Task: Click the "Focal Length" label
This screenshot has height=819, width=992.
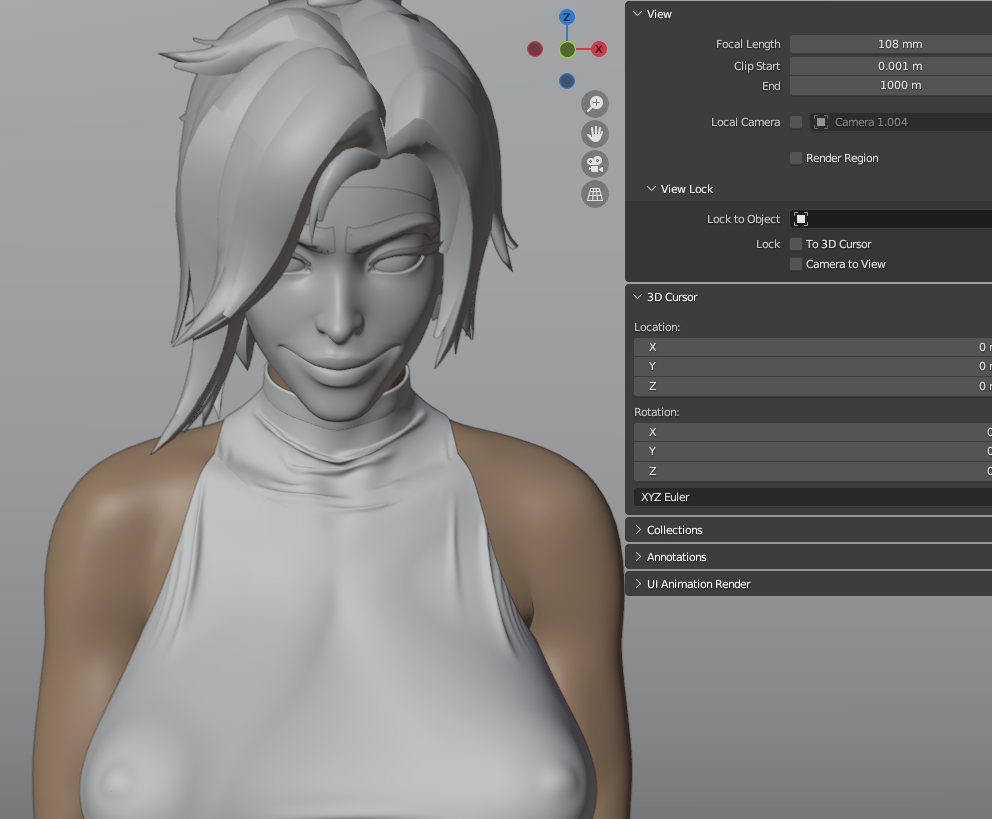Action: click(748, 44)
